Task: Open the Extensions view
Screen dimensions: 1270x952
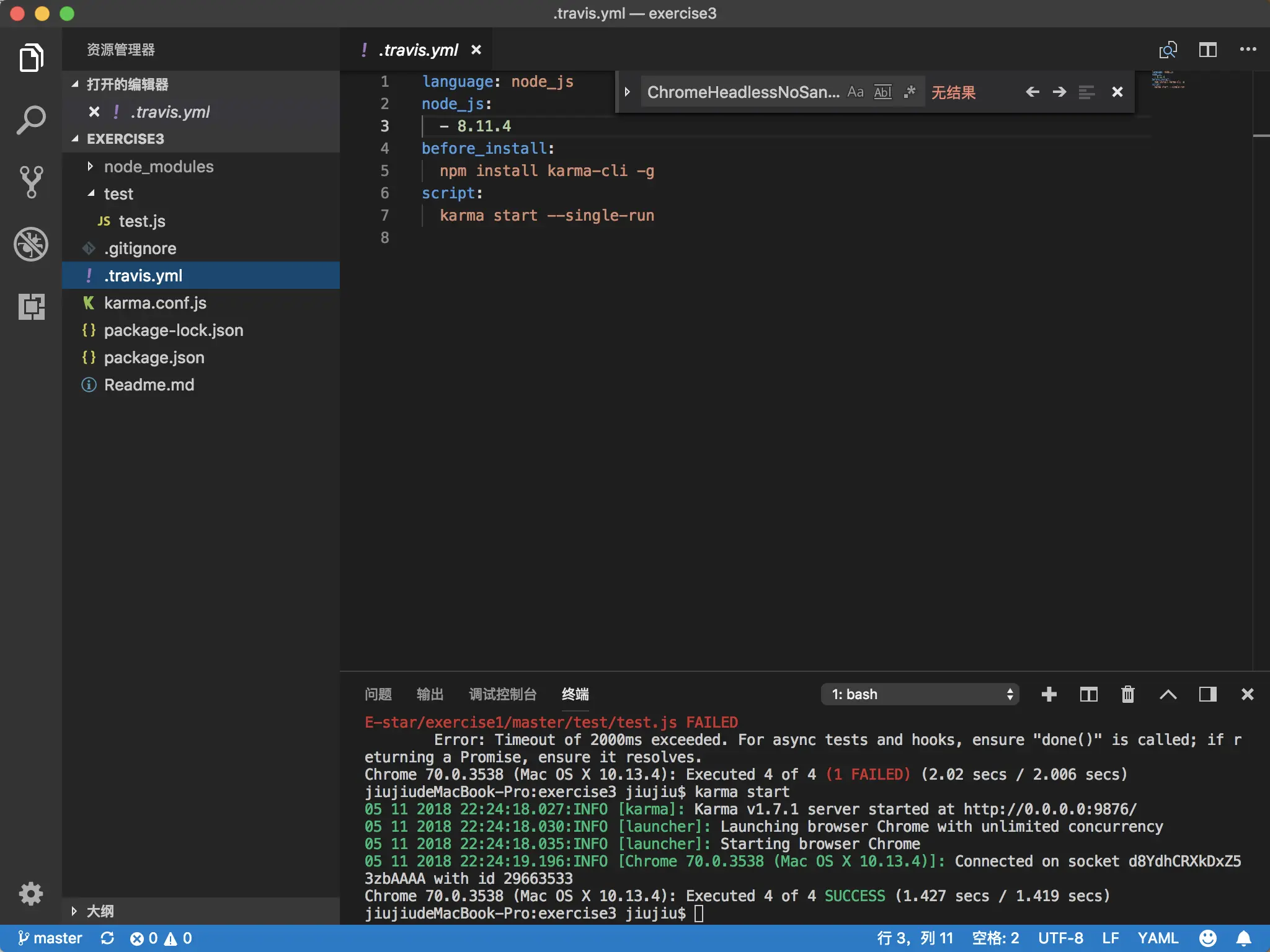Action: (31, 306)
